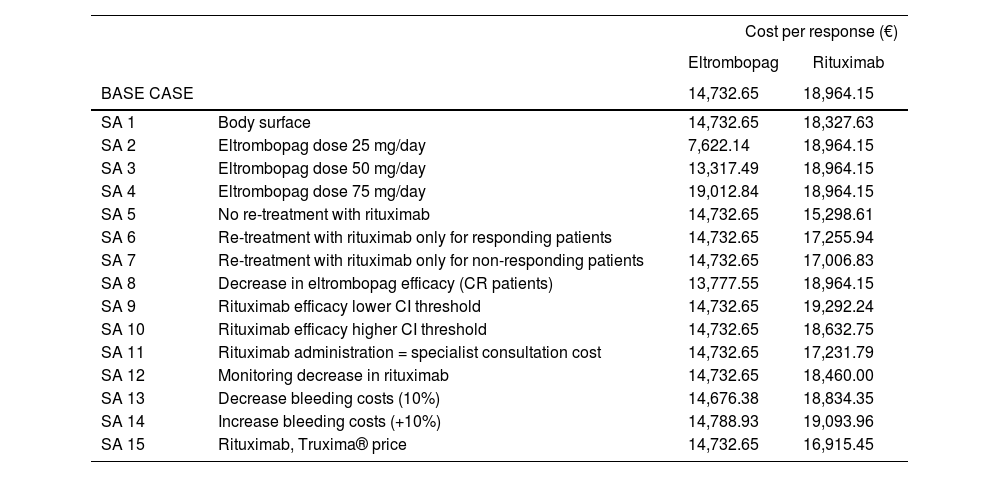
Task: Click "Eltrombopag dose 50 mg/day" text
Action: (x=321, y=169)
